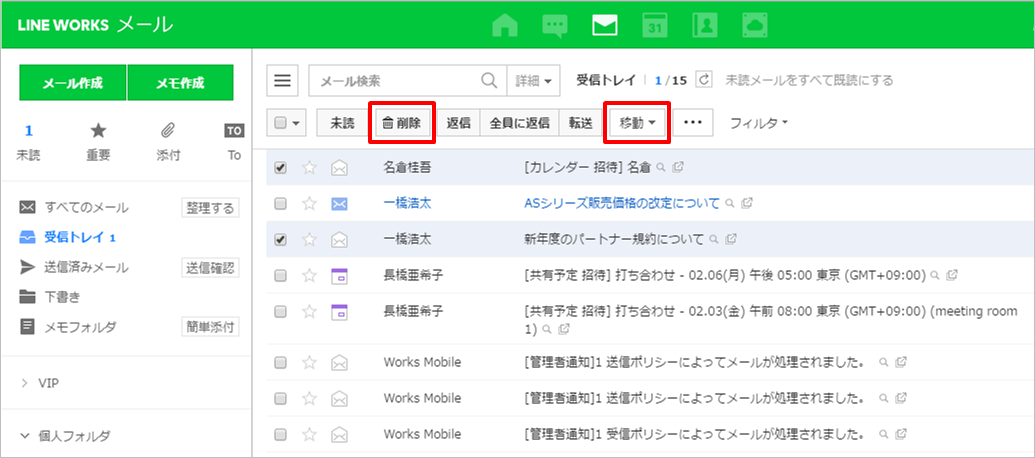This screenshot has width=1035, height=458.
Task: Check the ASシリーズ販売価格 email checkbox
Action: coord(281,204)
